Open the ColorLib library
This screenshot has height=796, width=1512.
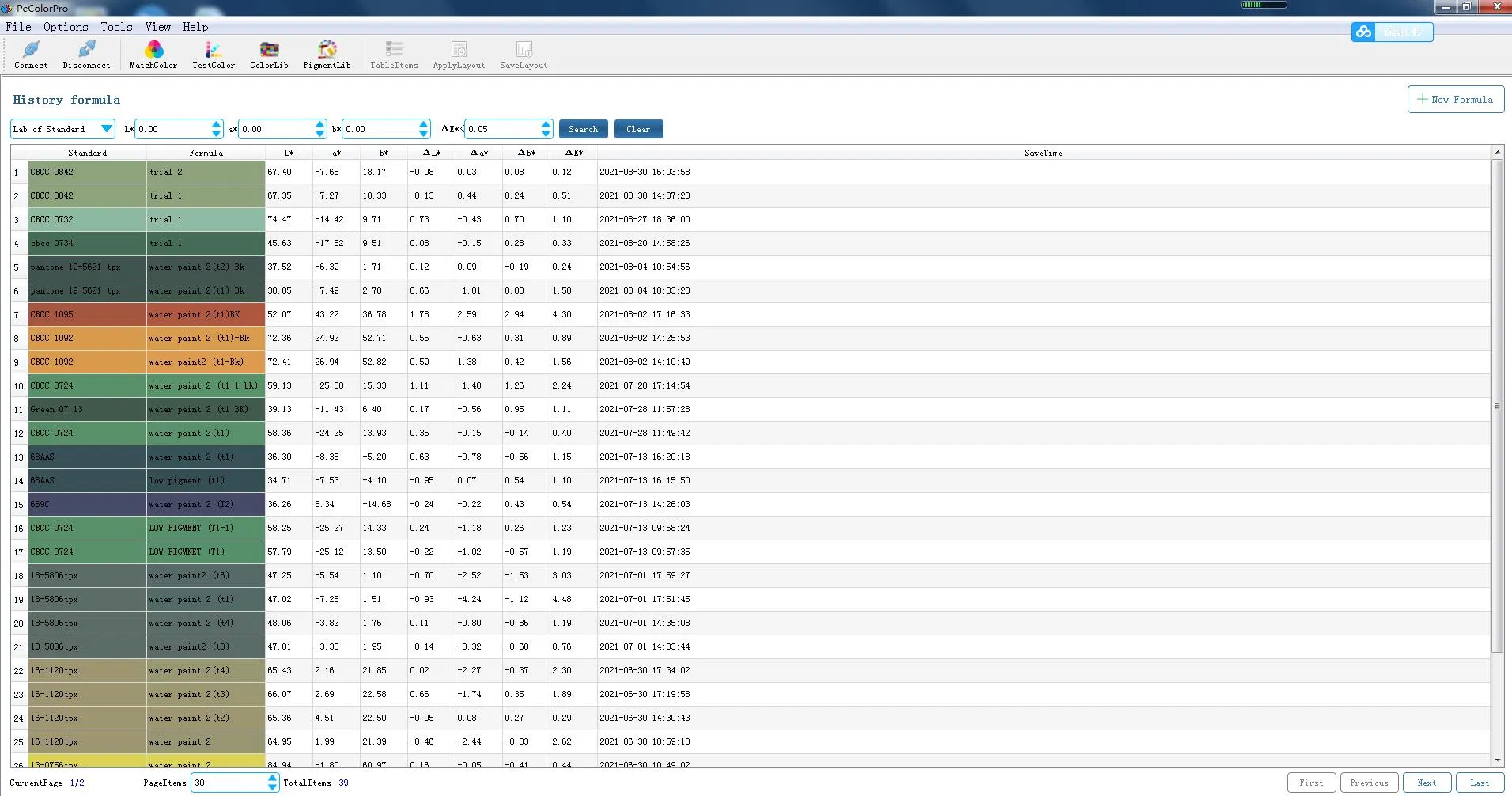tap(269, 54)
